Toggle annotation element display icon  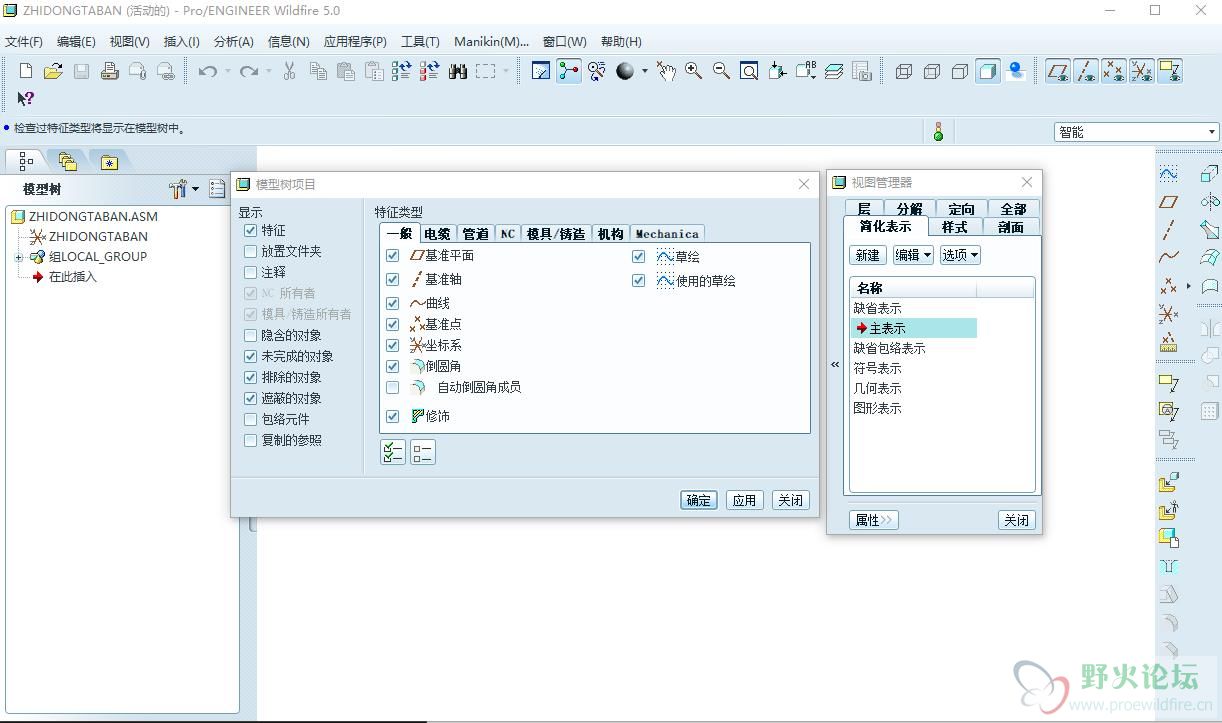[x=1170, y=71]
